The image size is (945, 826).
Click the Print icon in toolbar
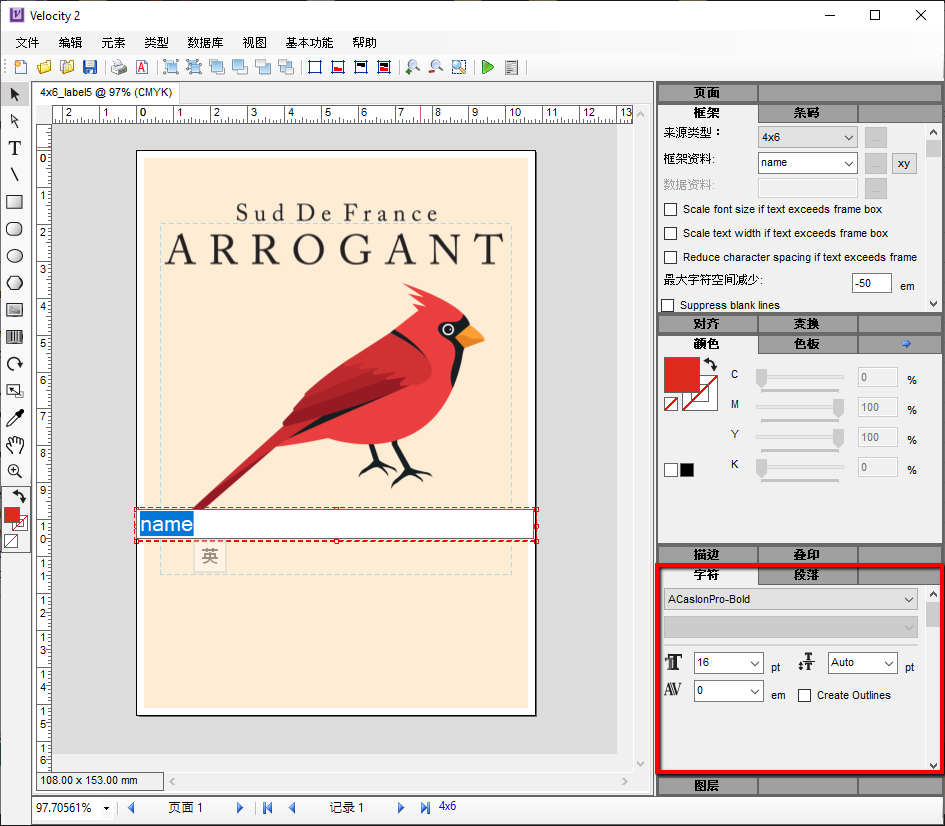click(x=119, y=67)
